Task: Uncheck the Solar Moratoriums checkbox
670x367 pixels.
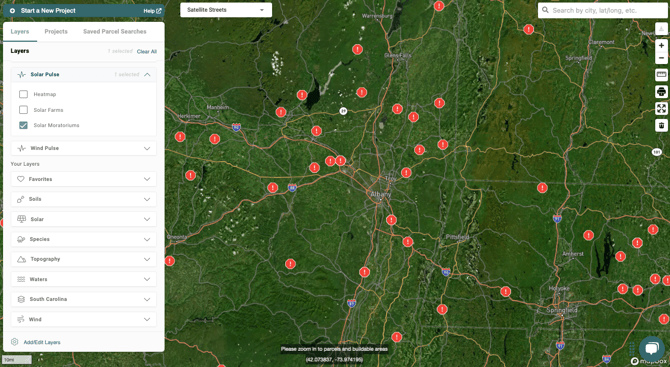Action: coord(24,125)
